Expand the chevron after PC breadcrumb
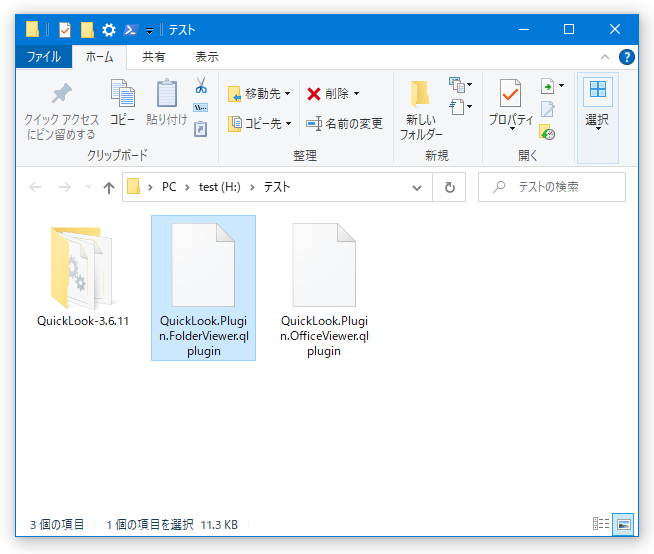654x554 pixels. (187, 187)
